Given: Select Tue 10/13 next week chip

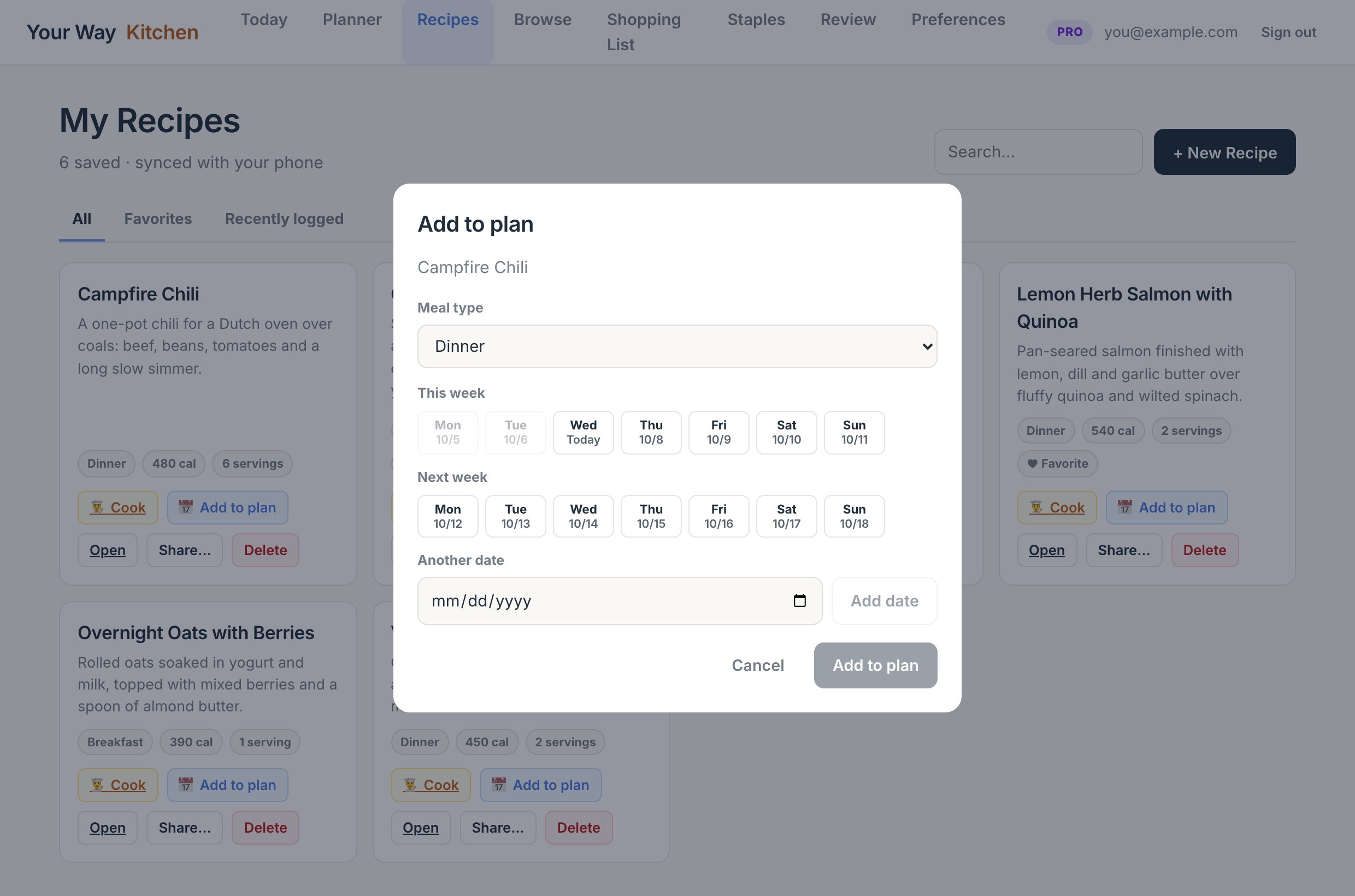Looking at the screenshot, I should (x=515, y=517).
